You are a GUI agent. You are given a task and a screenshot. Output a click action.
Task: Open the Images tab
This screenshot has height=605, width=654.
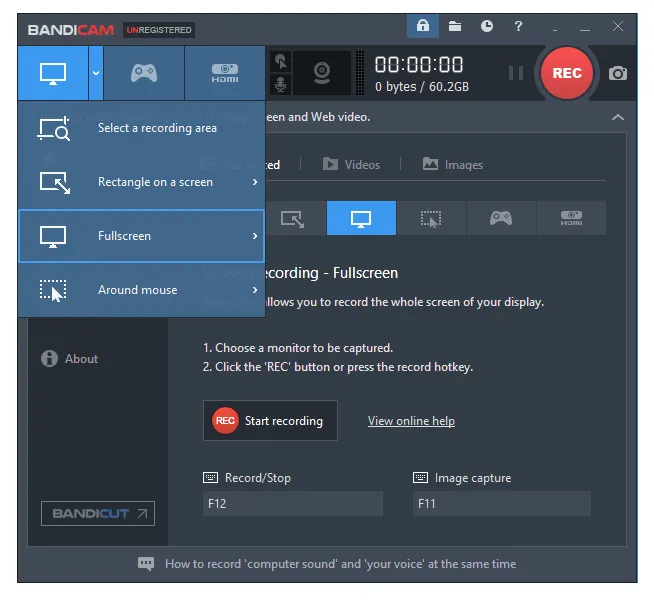click(453, 165)
